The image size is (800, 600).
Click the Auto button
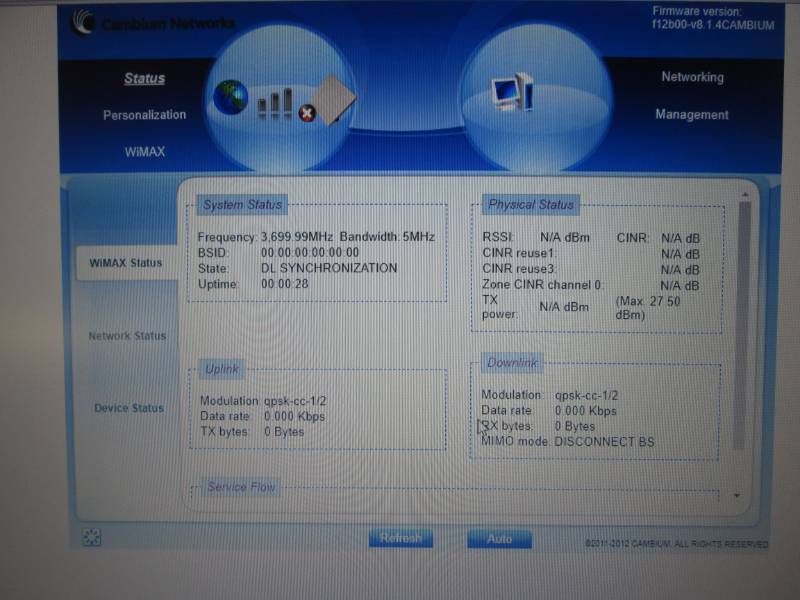click(499, 539)
